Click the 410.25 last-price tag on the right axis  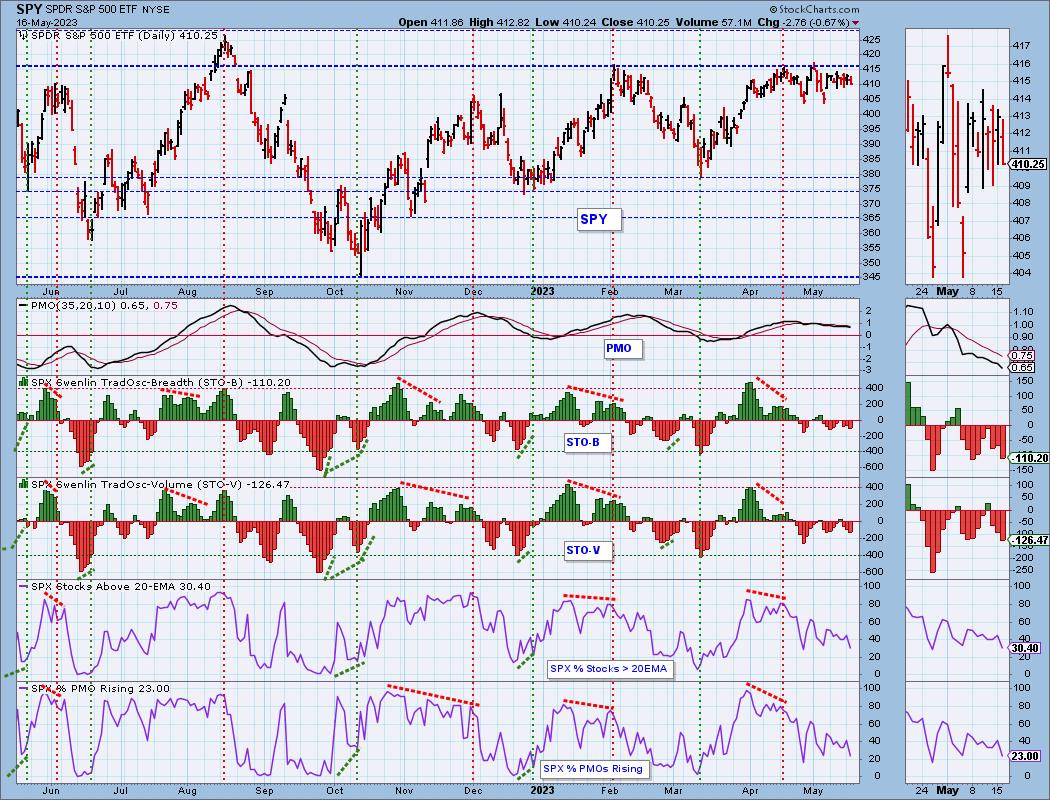pos(1028,164)
